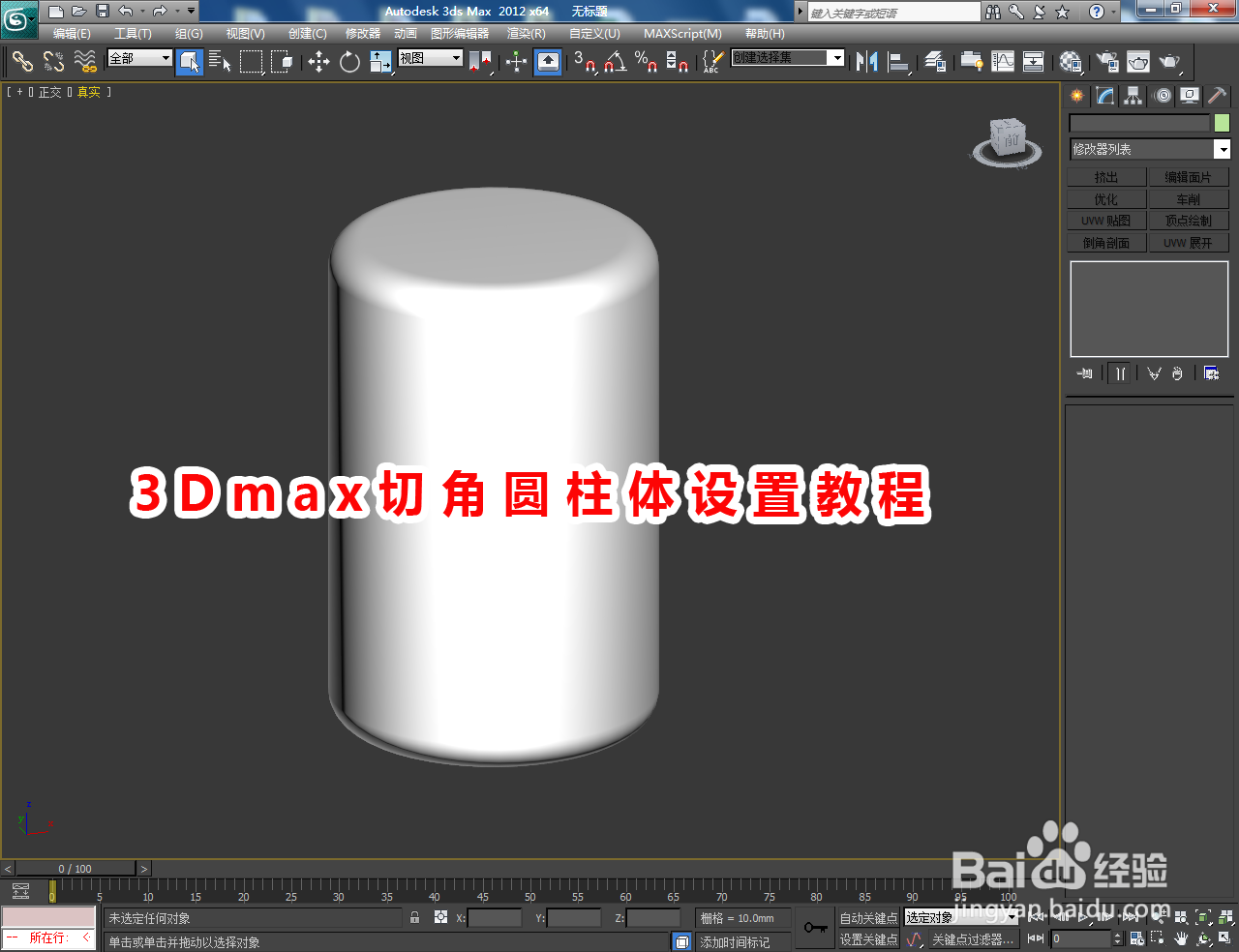Click the UVW 贴图 modifier button
Screen dimensions: 1239x952
(x=1105, y=220)
